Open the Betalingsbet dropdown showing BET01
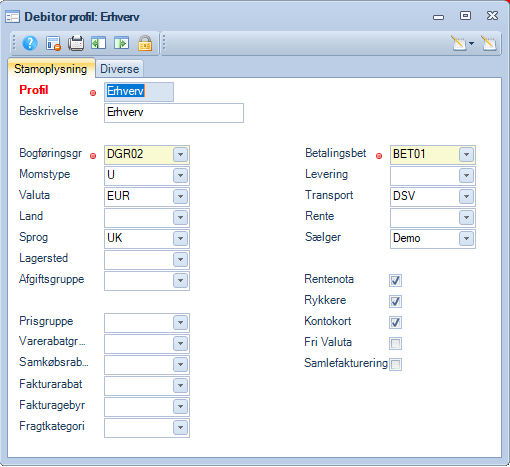Viewport: 510px width, 467px height. click(x=466, y=154)
